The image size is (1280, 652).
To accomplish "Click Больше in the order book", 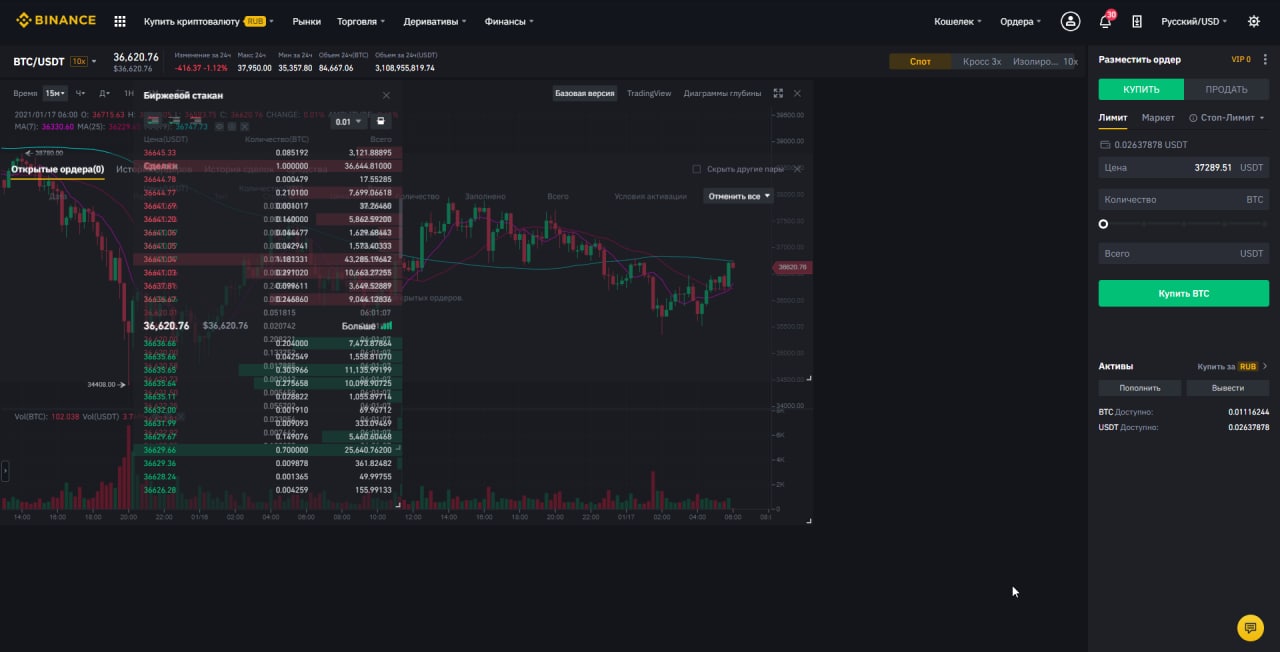I will [358, 326].
